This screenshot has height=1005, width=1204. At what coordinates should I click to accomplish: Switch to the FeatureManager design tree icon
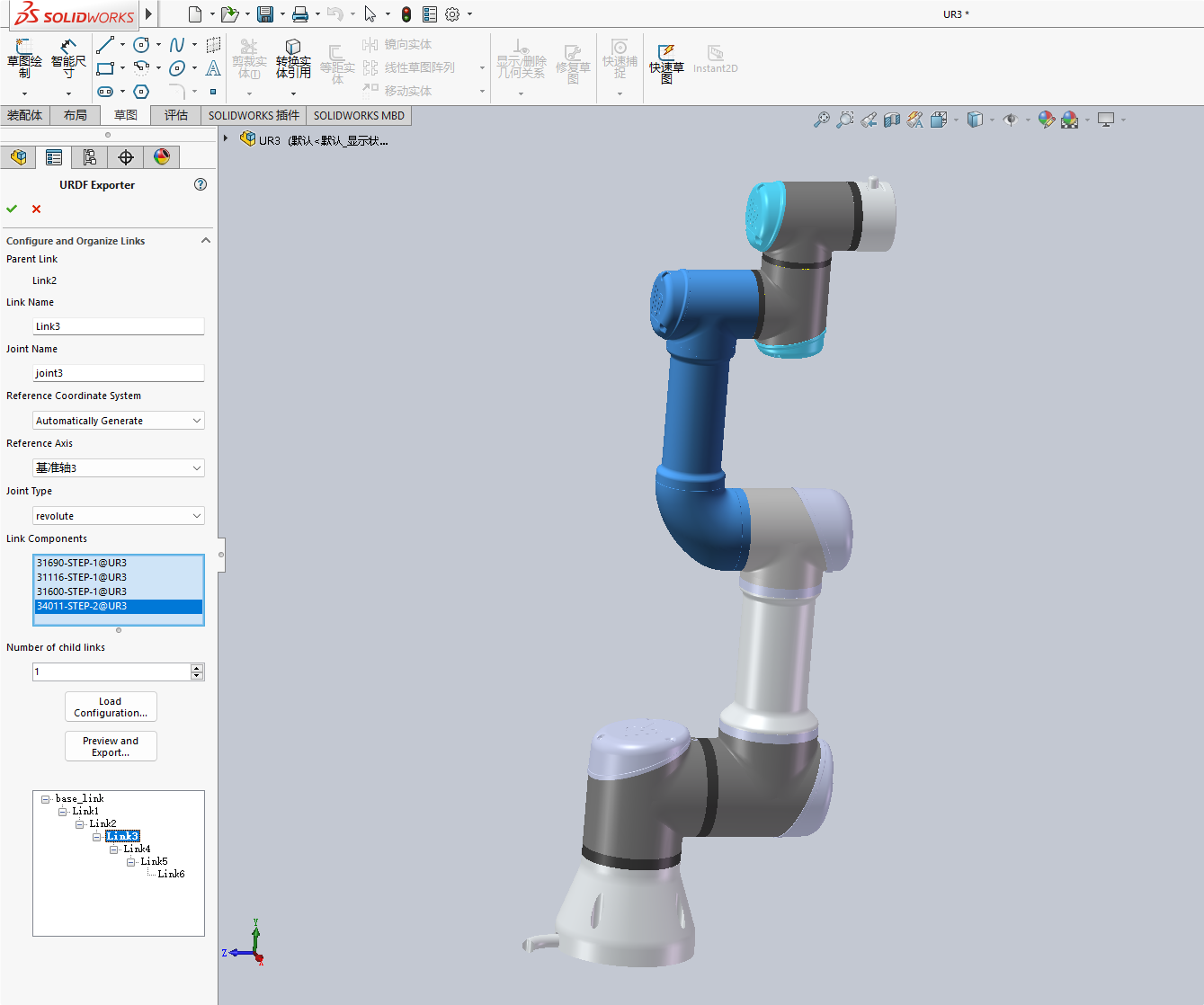pos(18,156)
